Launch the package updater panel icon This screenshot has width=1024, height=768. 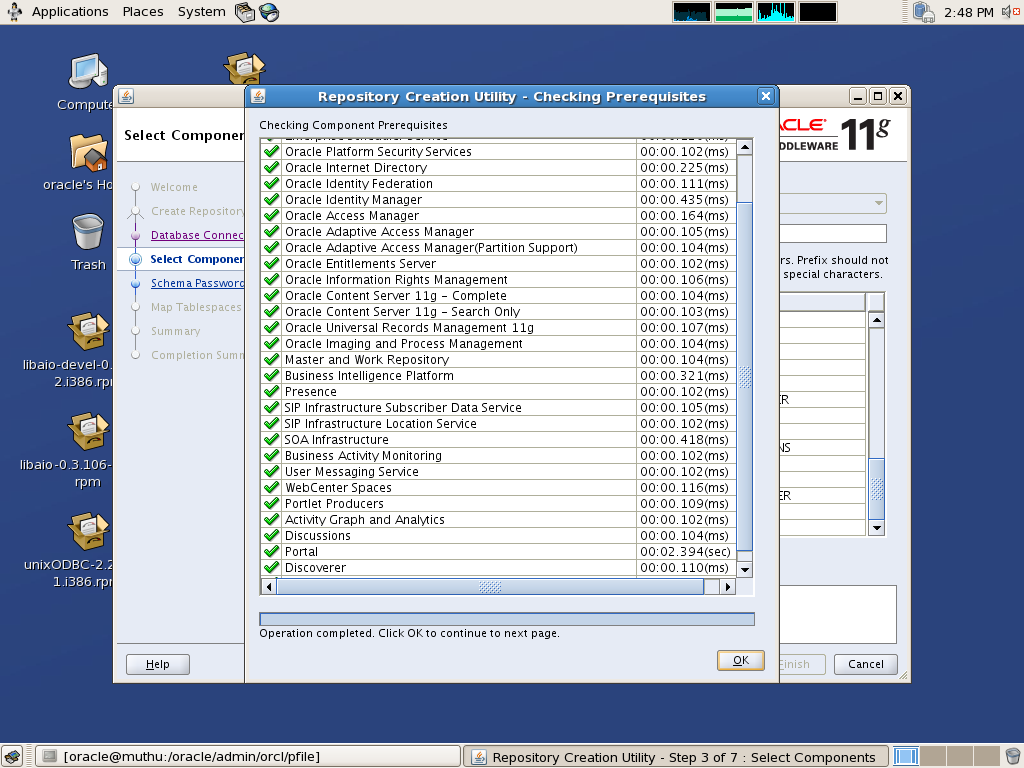(245, 12)
